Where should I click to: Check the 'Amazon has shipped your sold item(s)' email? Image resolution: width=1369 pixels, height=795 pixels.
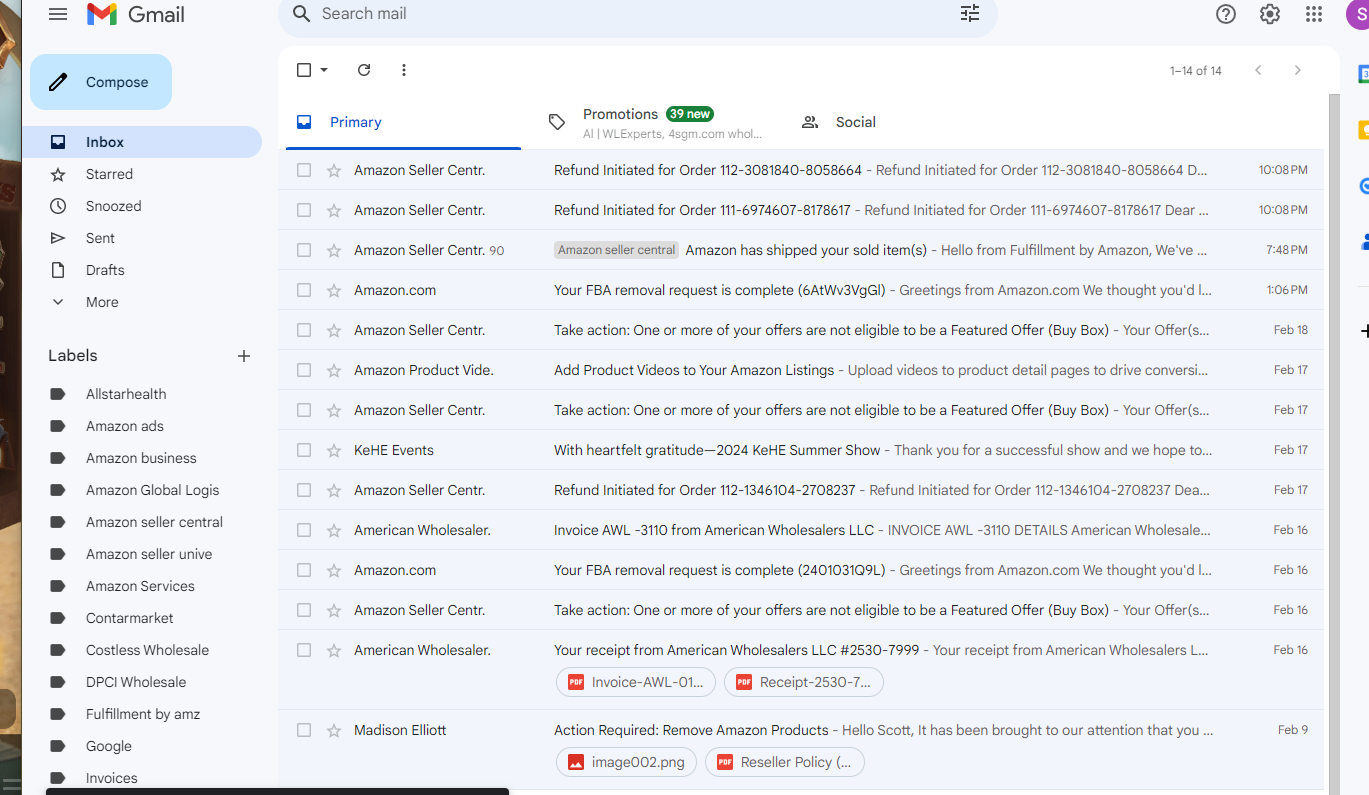pyautogui.click(x=304, y=250)
